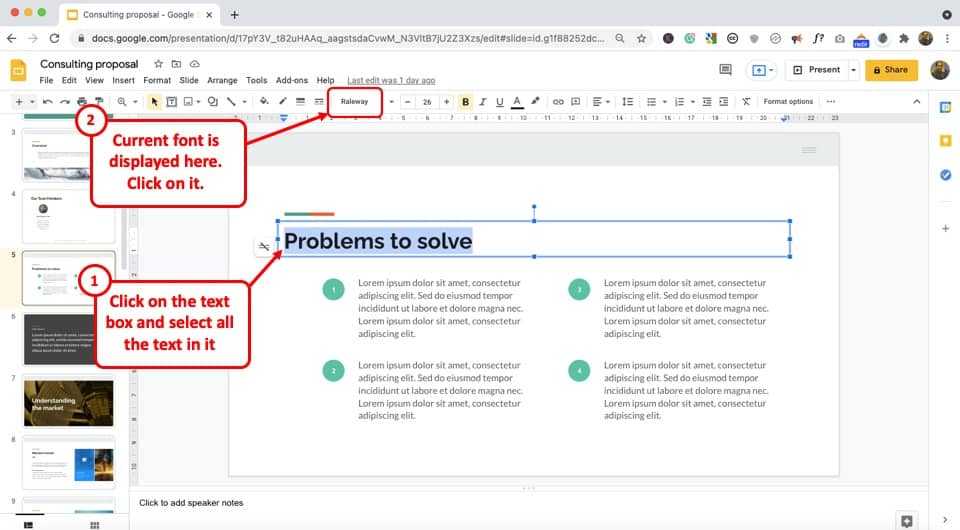
Task: Select the Text box tool
Action: tap(172, 101)
